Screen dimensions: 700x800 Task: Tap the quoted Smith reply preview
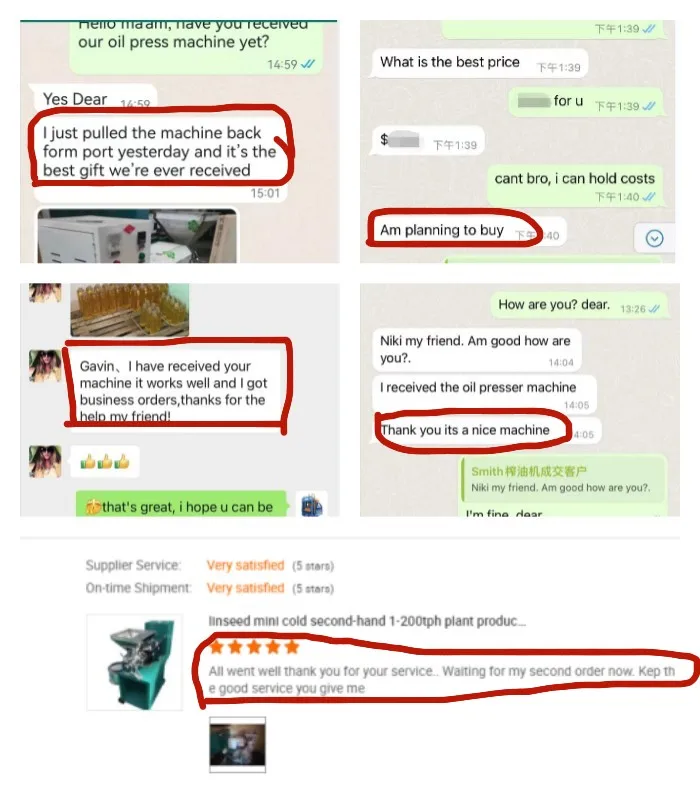pyautogui.click(x=563, y=479)
